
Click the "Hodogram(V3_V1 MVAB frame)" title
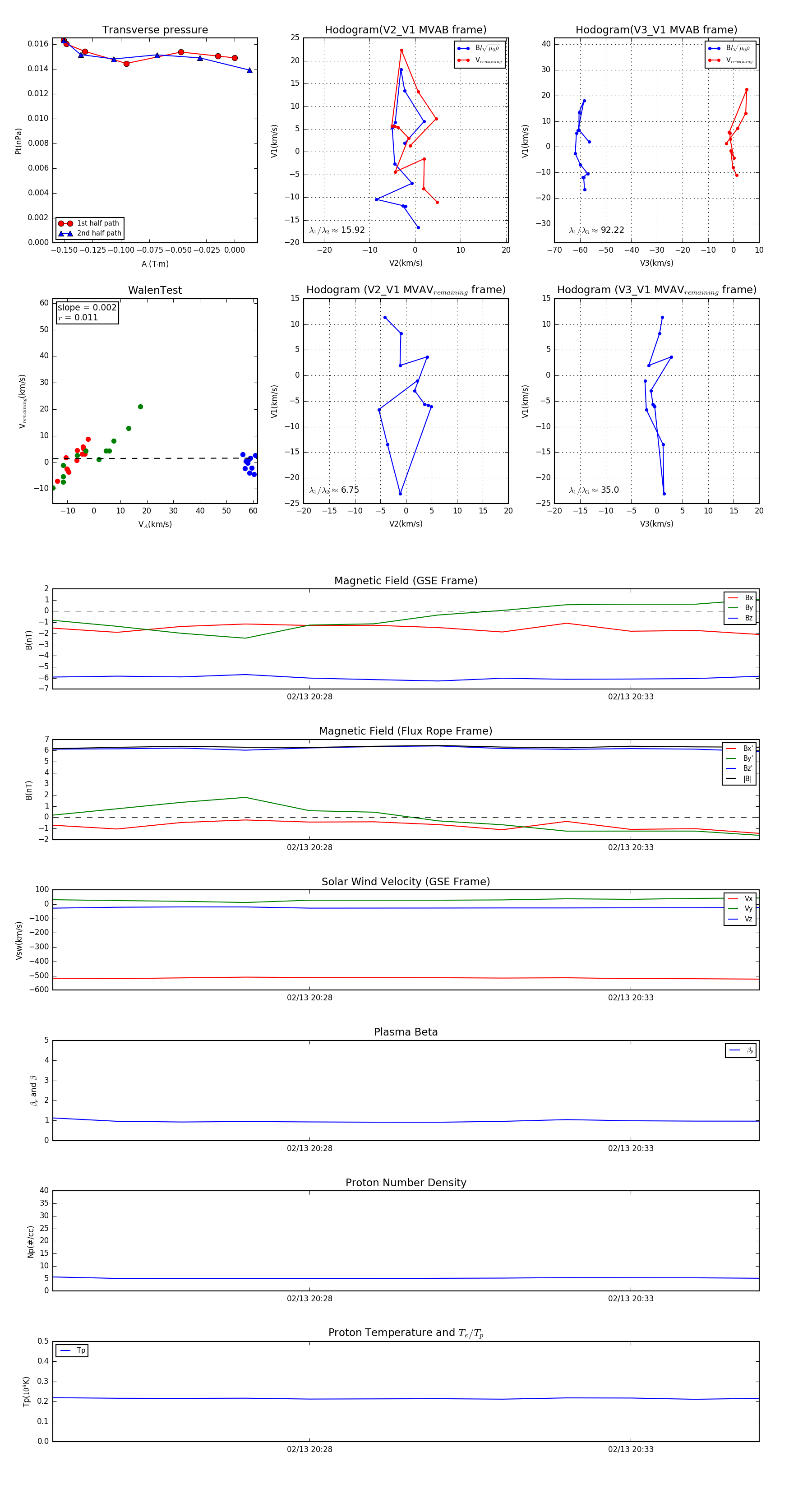click(x=656, y=30)
